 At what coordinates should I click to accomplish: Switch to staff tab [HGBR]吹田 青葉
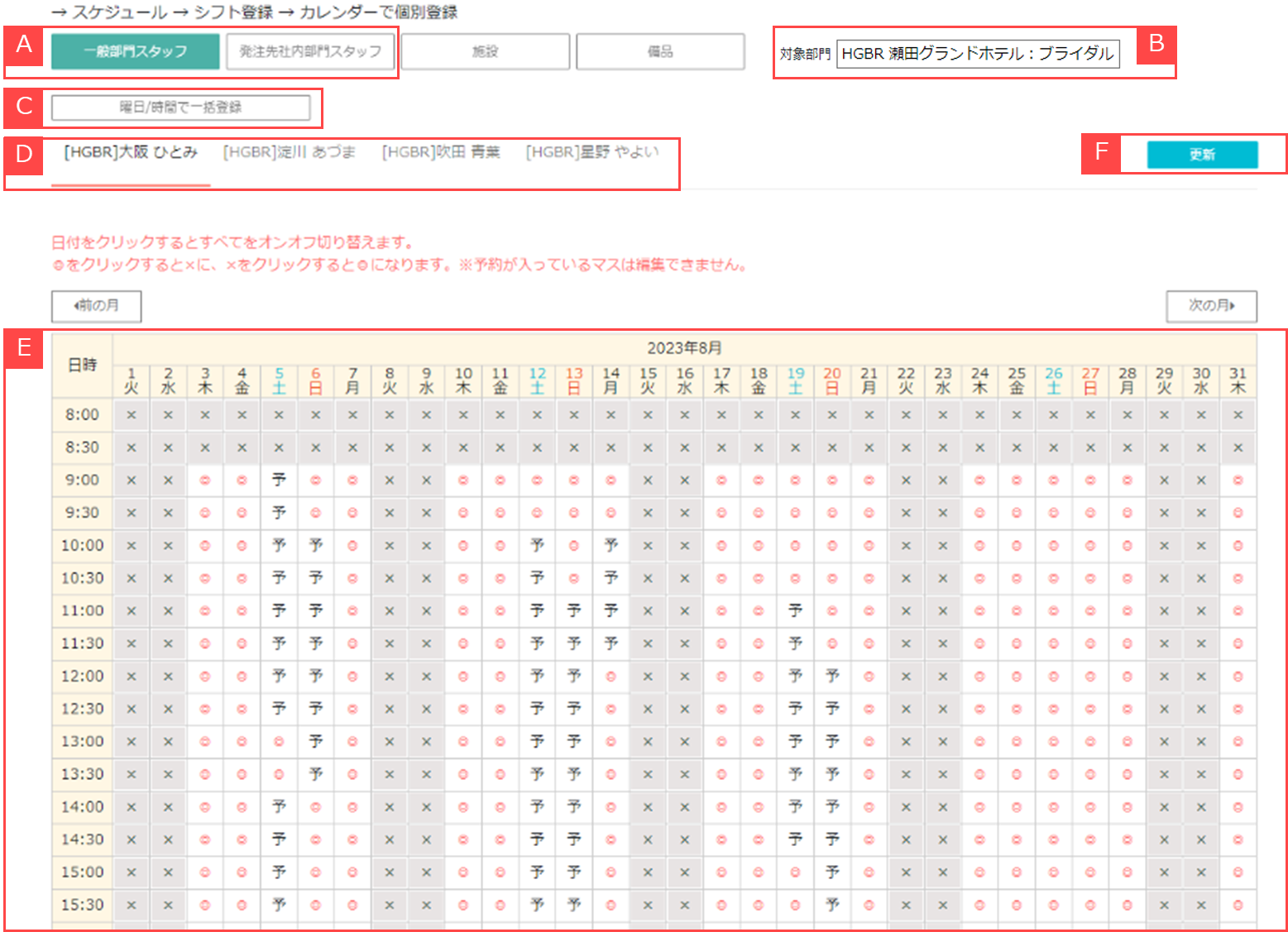point(441,152)
